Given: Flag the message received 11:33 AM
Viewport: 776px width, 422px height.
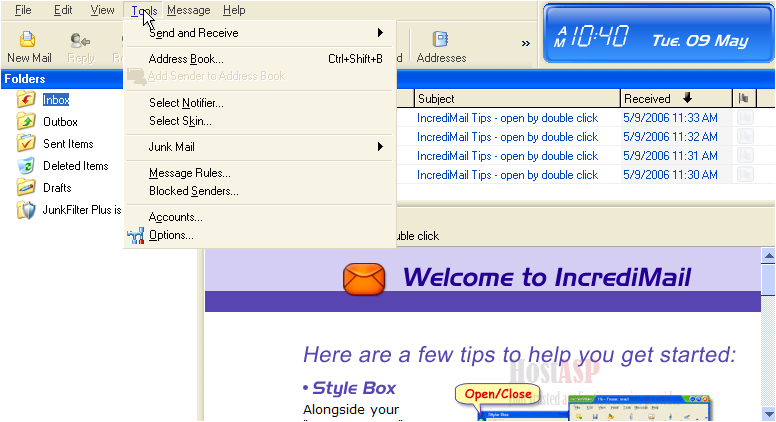Looking at the screenshot, I should point(745,118).
